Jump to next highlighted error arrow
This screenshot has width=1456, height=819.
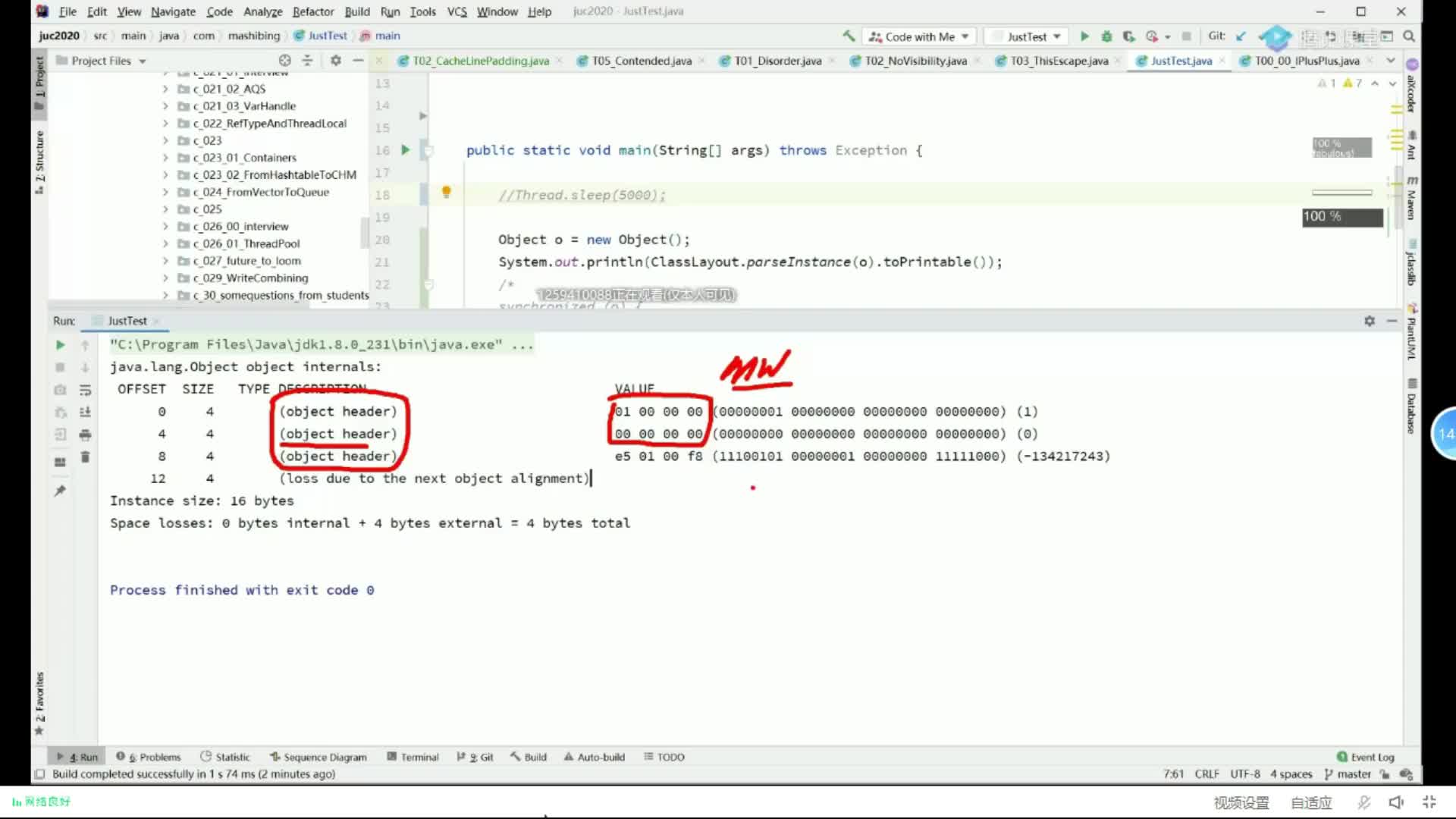pos(1392,83)
